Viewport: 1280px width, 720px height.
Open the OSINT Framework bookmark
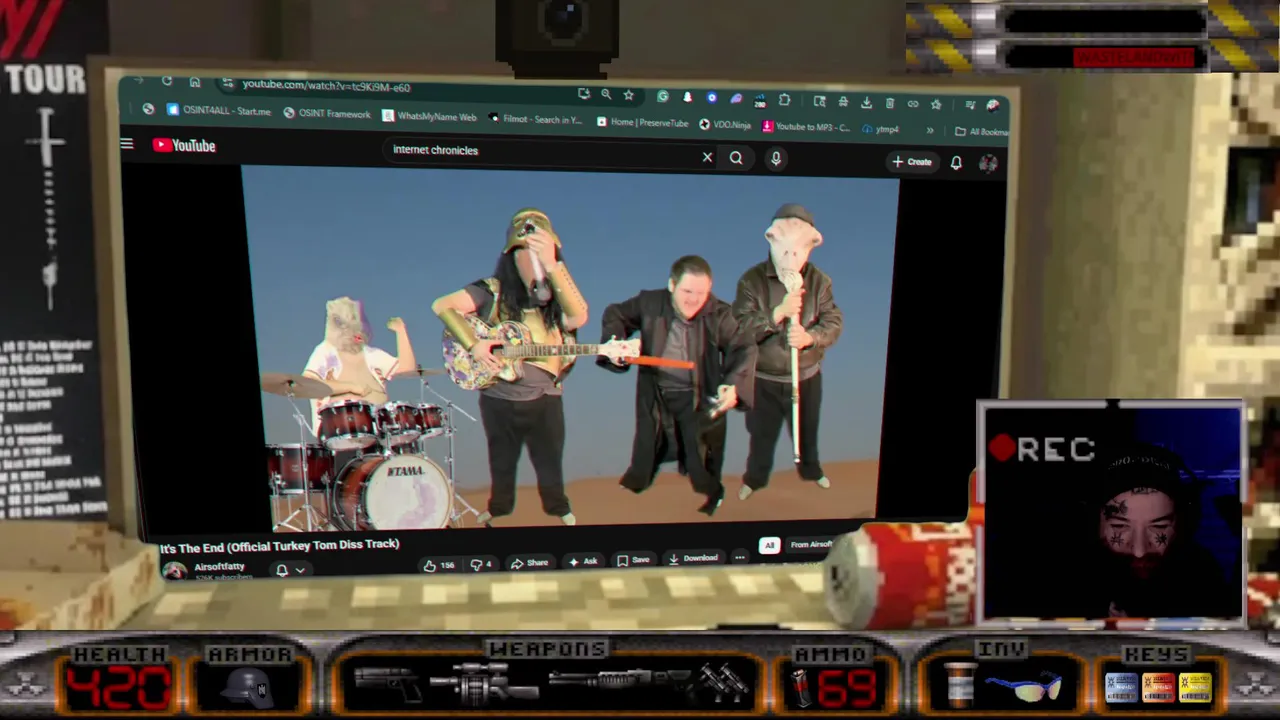click(x=327, y=114)
